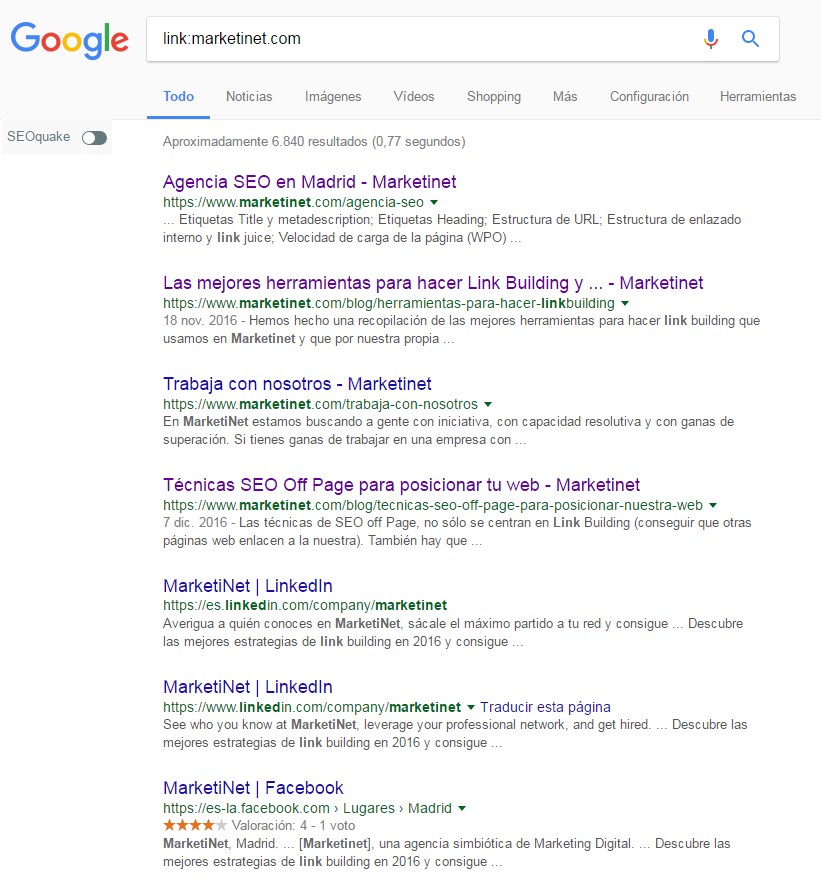
Task: Open the Noticias tab
Action: (x=249, y=96)
